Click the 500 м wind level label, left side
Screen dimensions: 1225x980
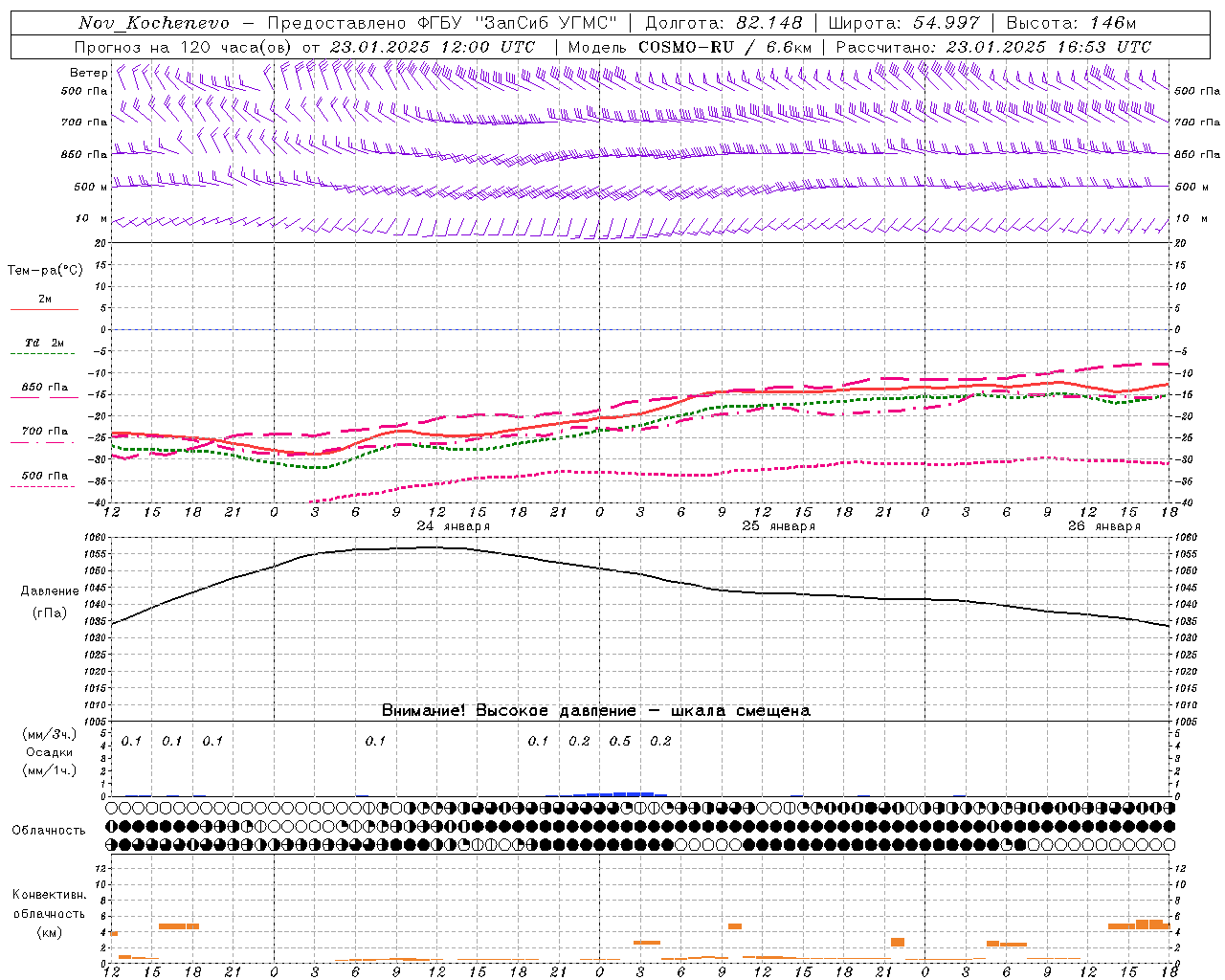91,188
